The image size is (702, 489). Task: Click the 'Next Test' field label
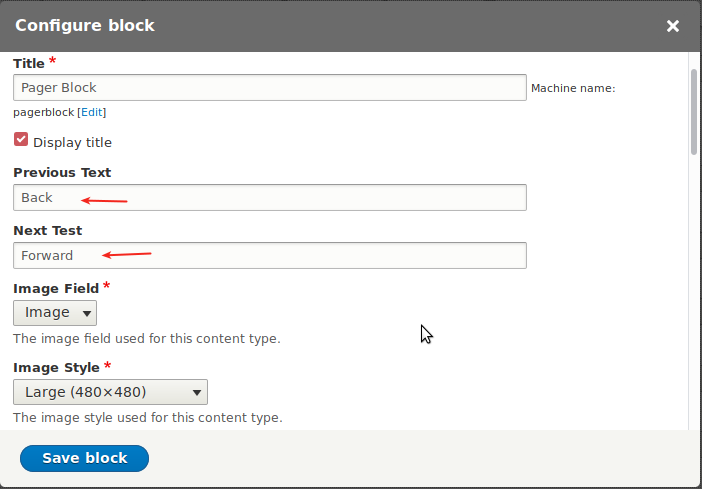pyautogui.click(x=47, y=230)
